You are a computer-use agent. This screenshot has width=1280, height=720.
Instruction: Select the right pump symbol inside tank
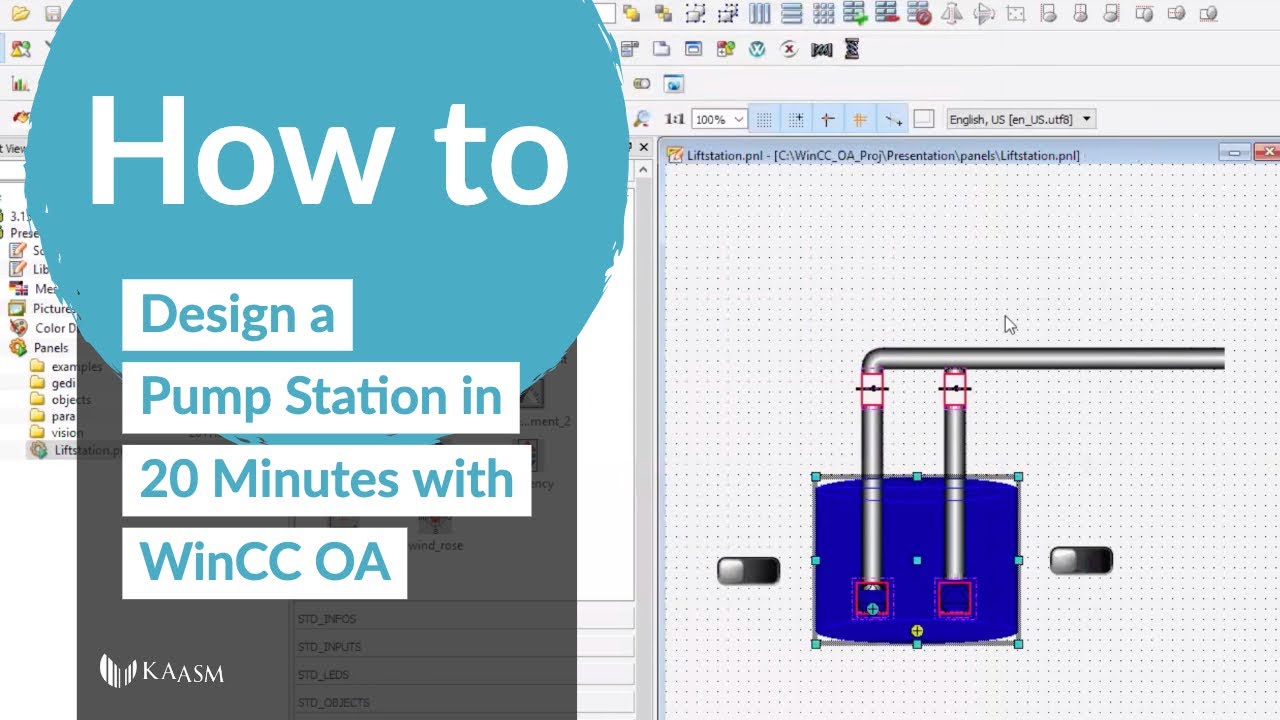tap(955, 598)
